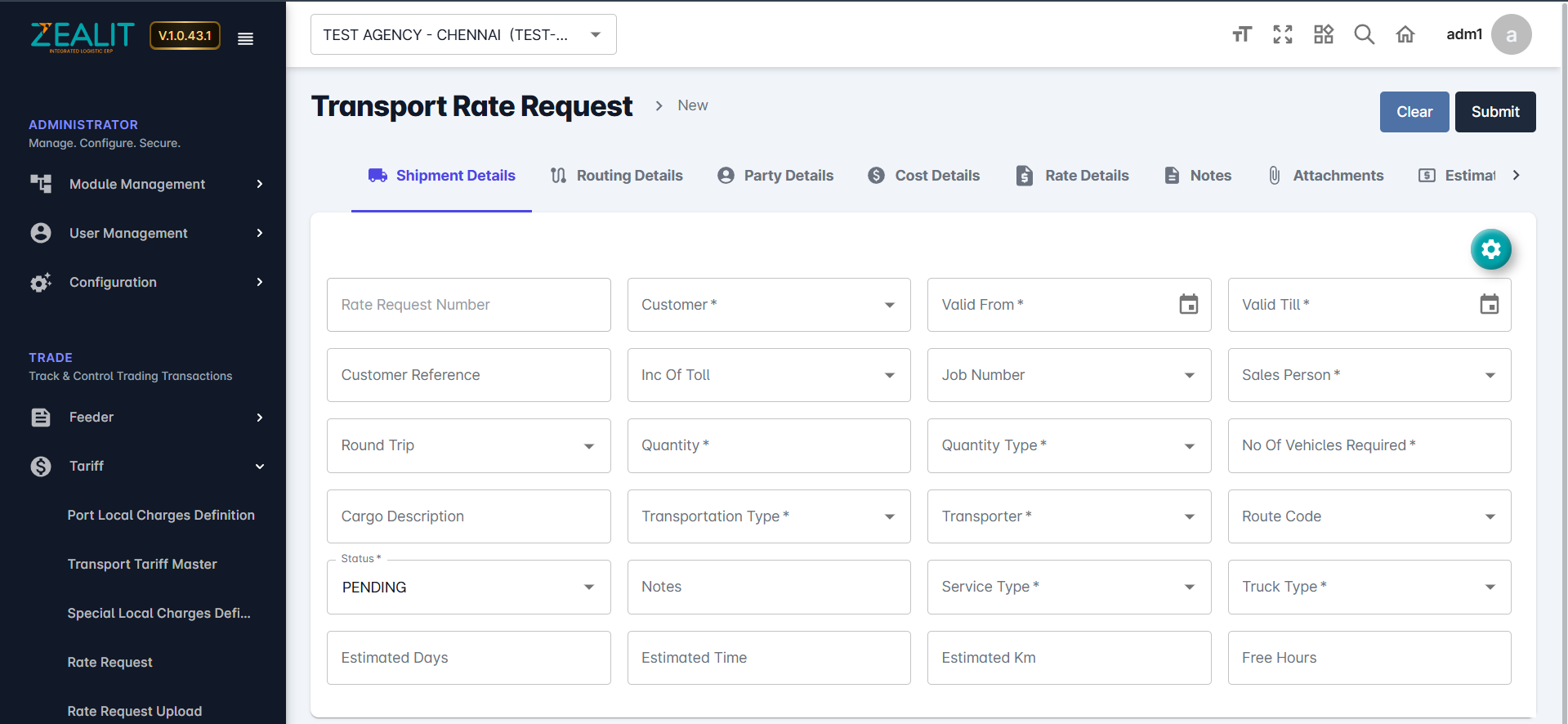Go to home via house icon

click(x=1405, y=34)
